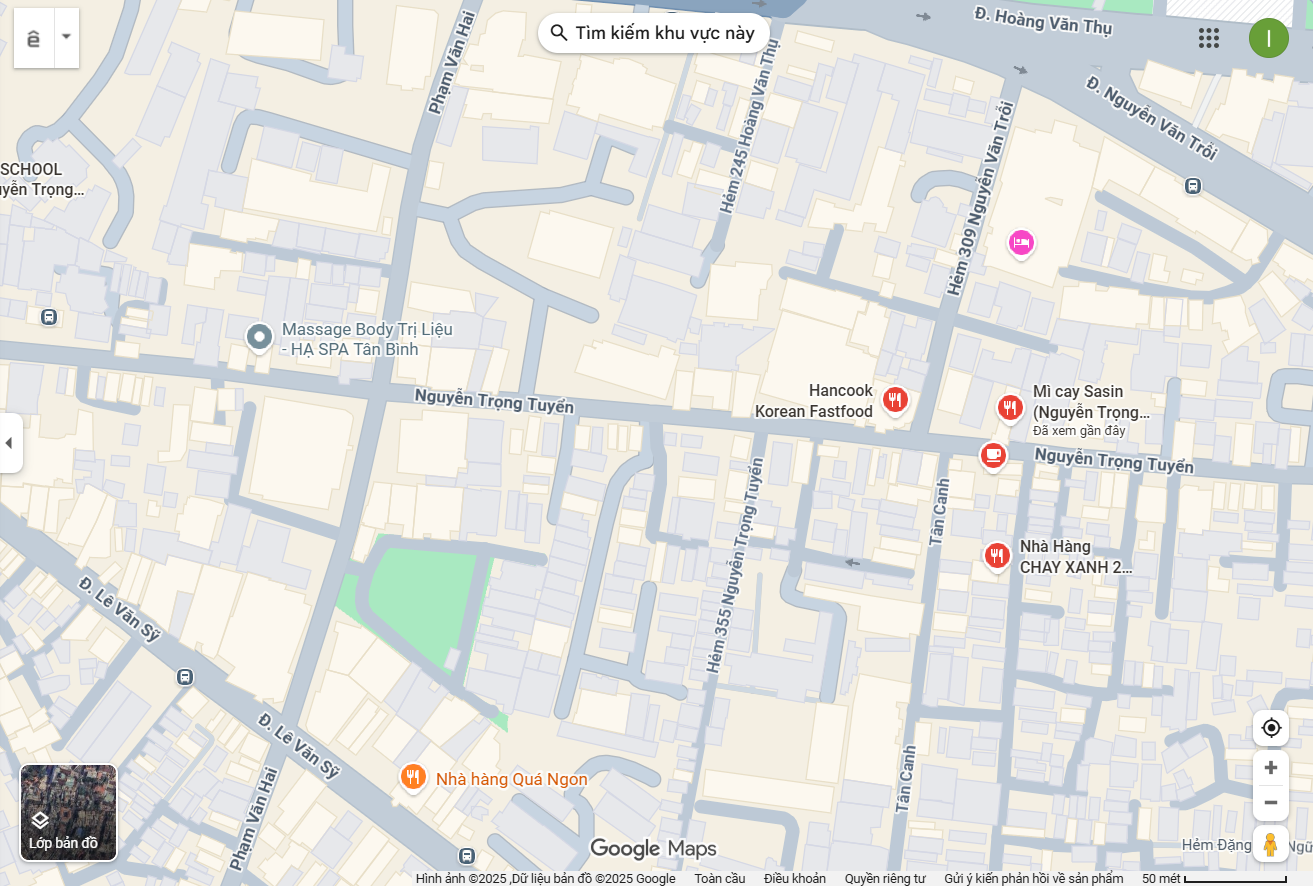
Task: Show my current location
Action: click(1271, 728)
